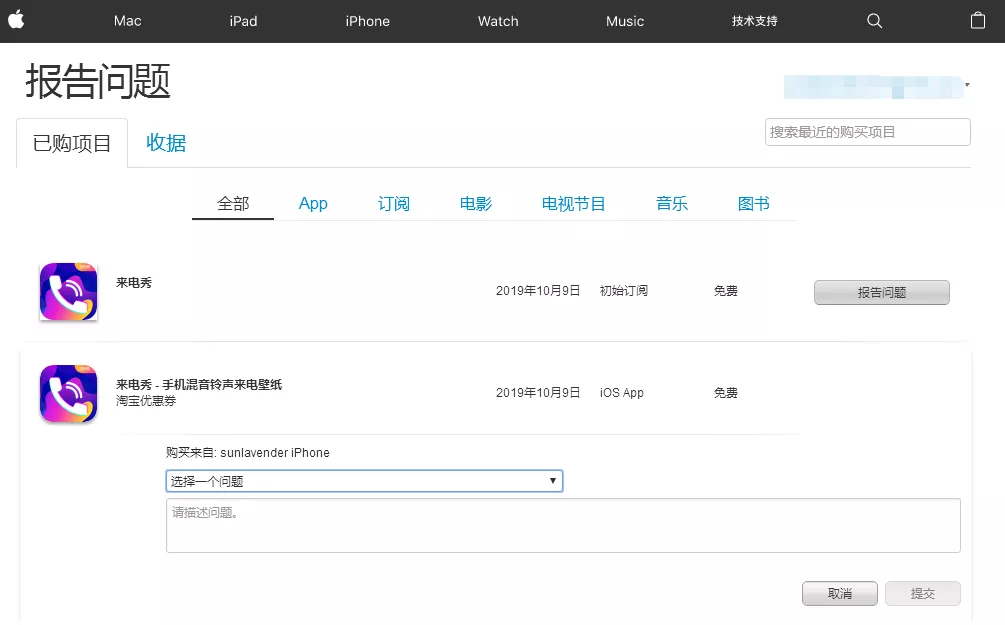
Task: Click the 取消 button
Action: pyautogui.click(x=840, y=594)
